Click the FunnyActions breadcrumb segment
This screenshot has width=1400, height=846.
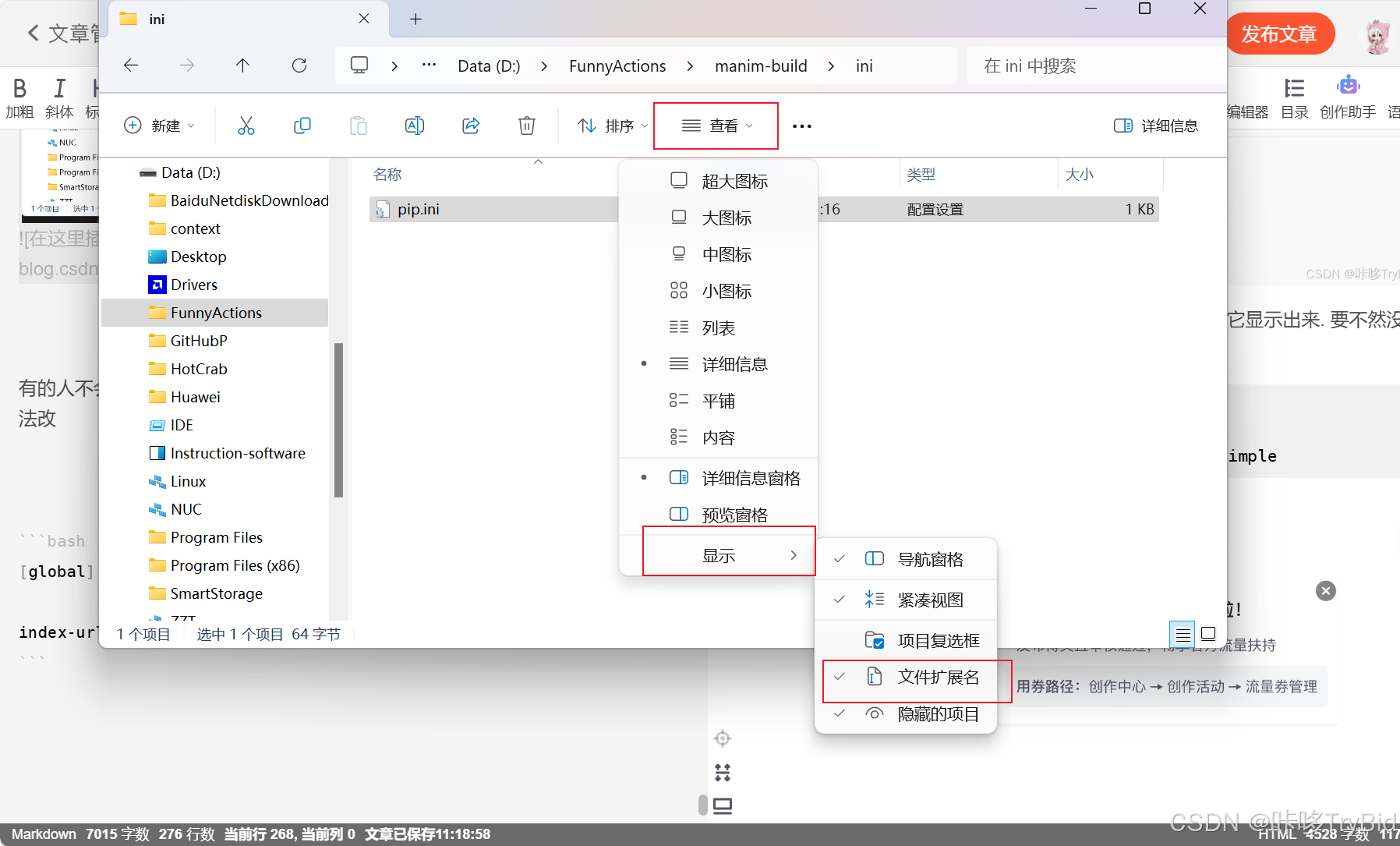(x=617, y=66)
